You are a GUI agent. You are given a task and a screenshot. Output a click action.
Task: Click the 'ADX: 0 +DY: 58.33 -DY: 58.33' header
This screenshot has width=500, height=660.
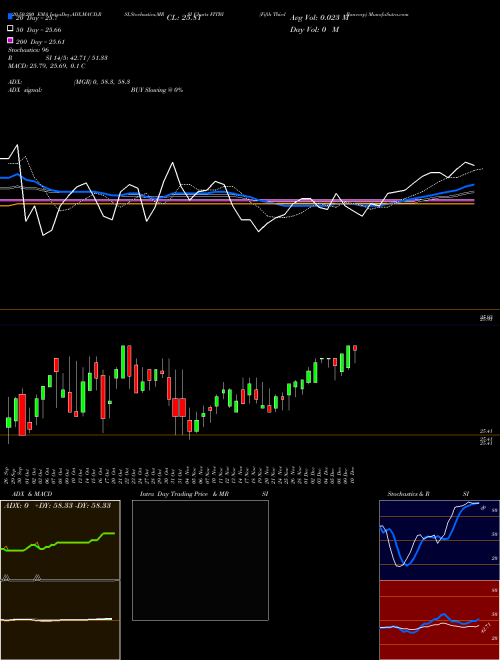click(x=57, y=506)
